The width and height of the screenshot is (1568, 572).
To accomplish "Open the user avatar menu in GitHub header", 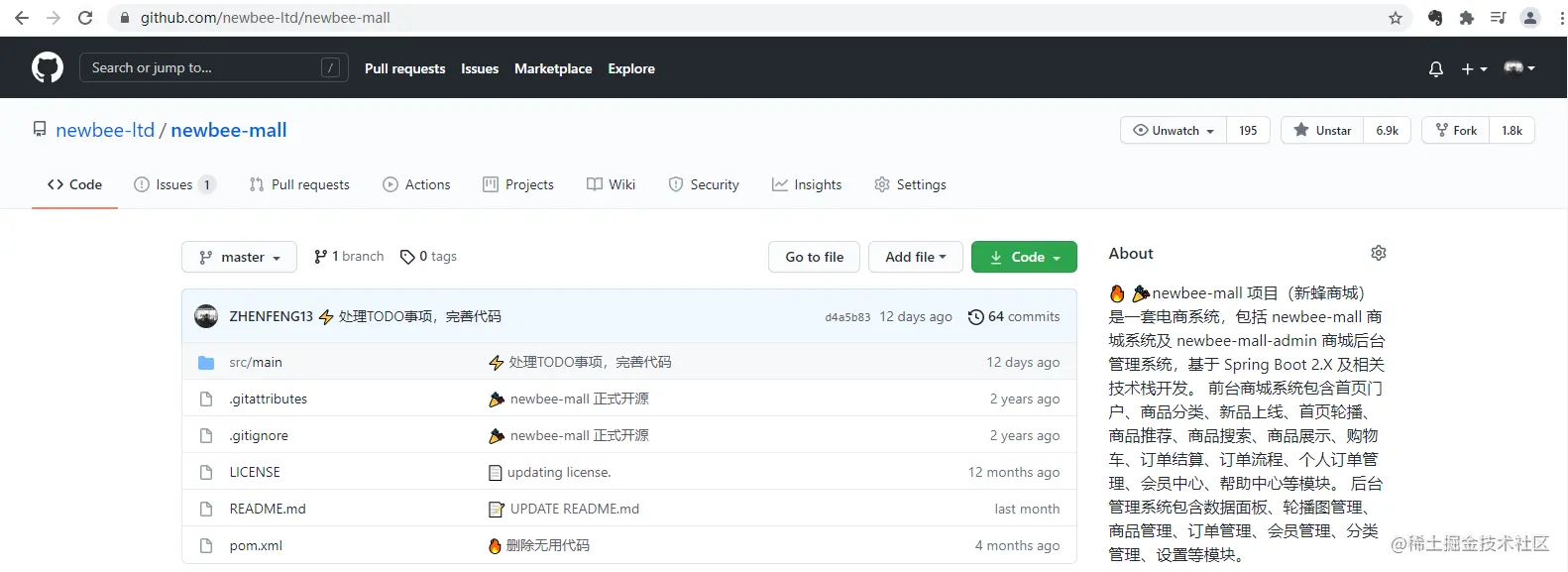I will point(1519,67).
